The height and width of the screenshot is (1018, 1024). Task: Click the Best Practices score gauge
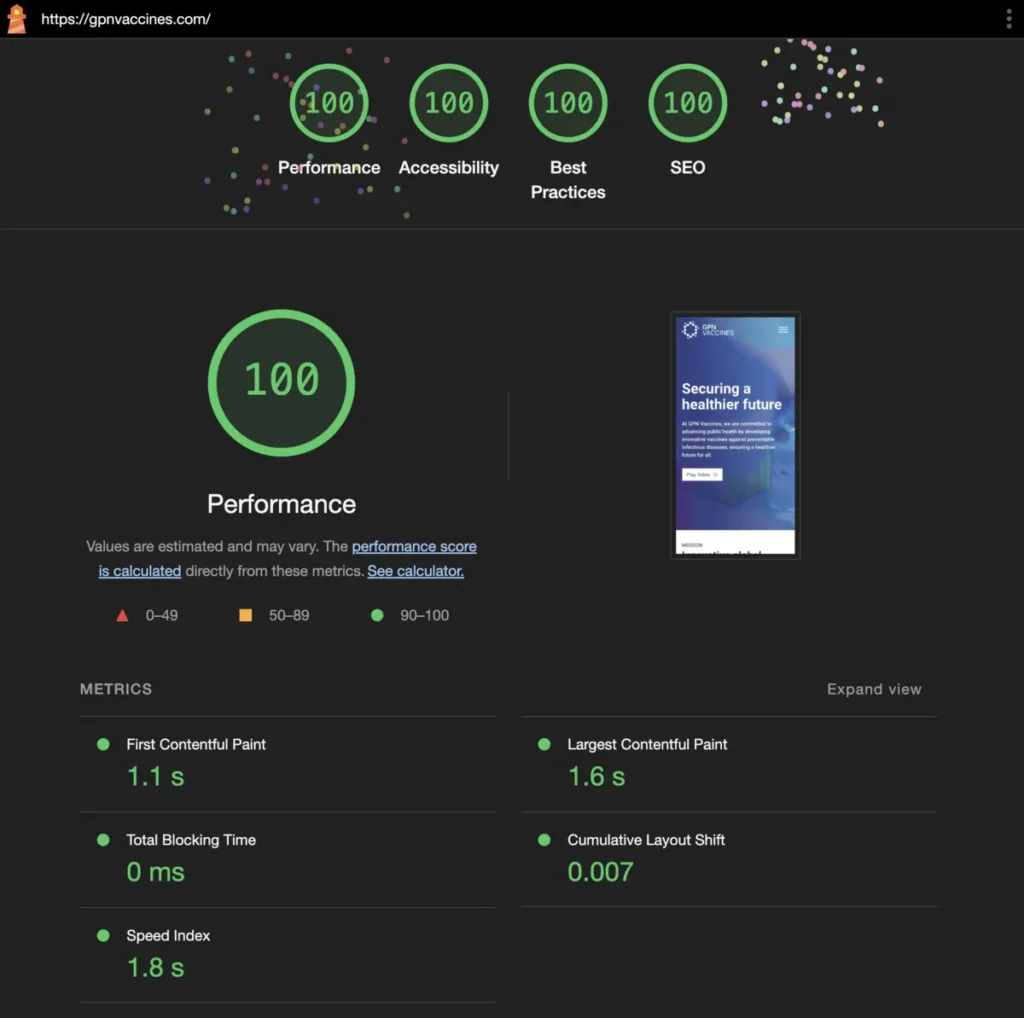[x=568, y=103]
